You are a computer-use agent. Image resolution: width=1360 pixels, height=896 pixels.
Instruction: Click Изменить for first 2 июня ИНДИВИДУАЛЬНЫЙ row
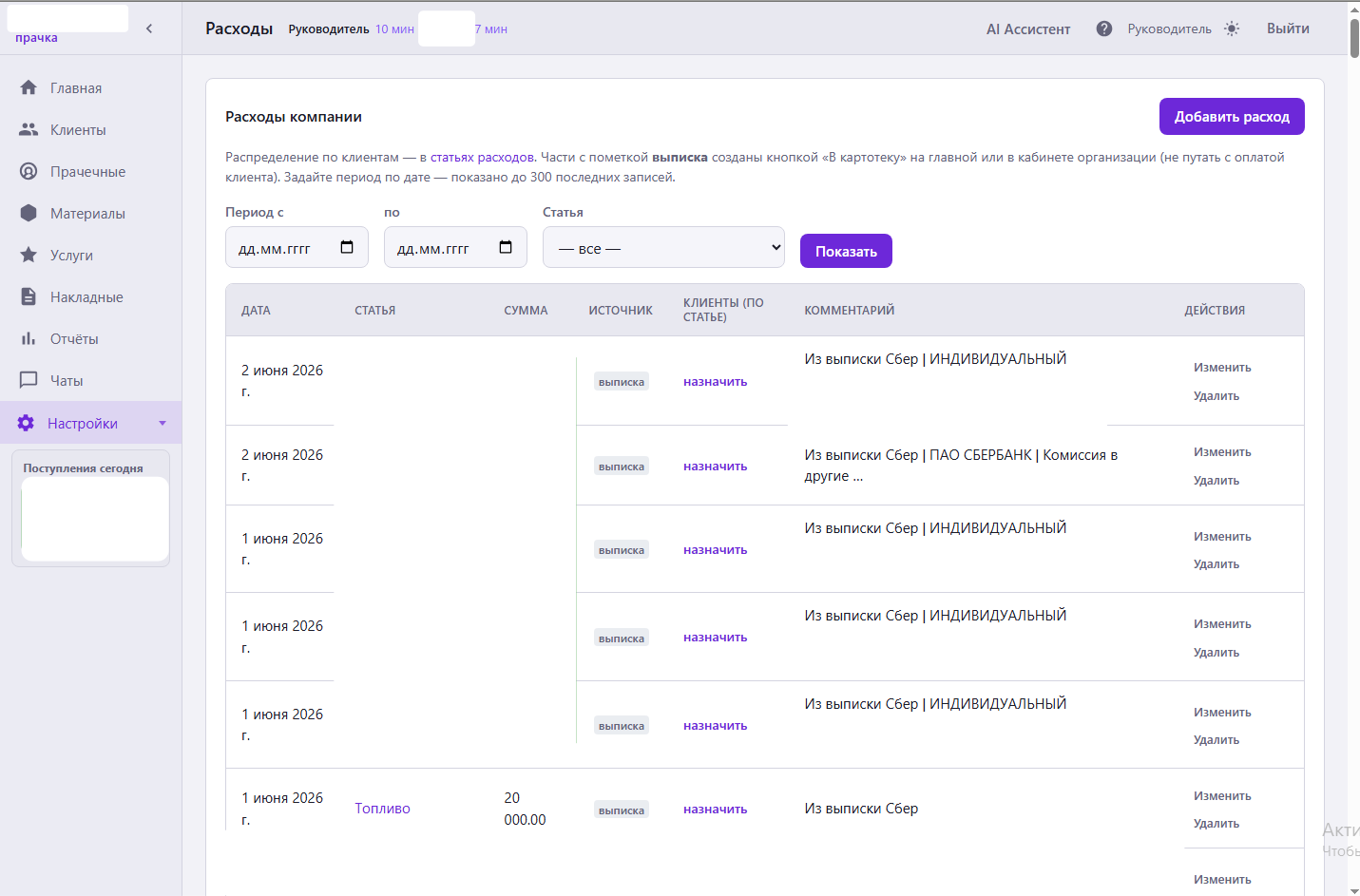(1222, 368)
